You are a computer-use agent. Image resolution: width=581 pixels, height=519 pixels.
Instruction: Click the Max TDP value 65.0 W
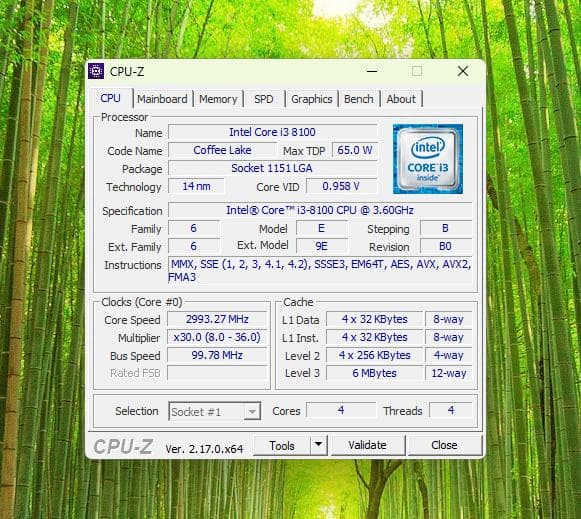click(355, 150)
